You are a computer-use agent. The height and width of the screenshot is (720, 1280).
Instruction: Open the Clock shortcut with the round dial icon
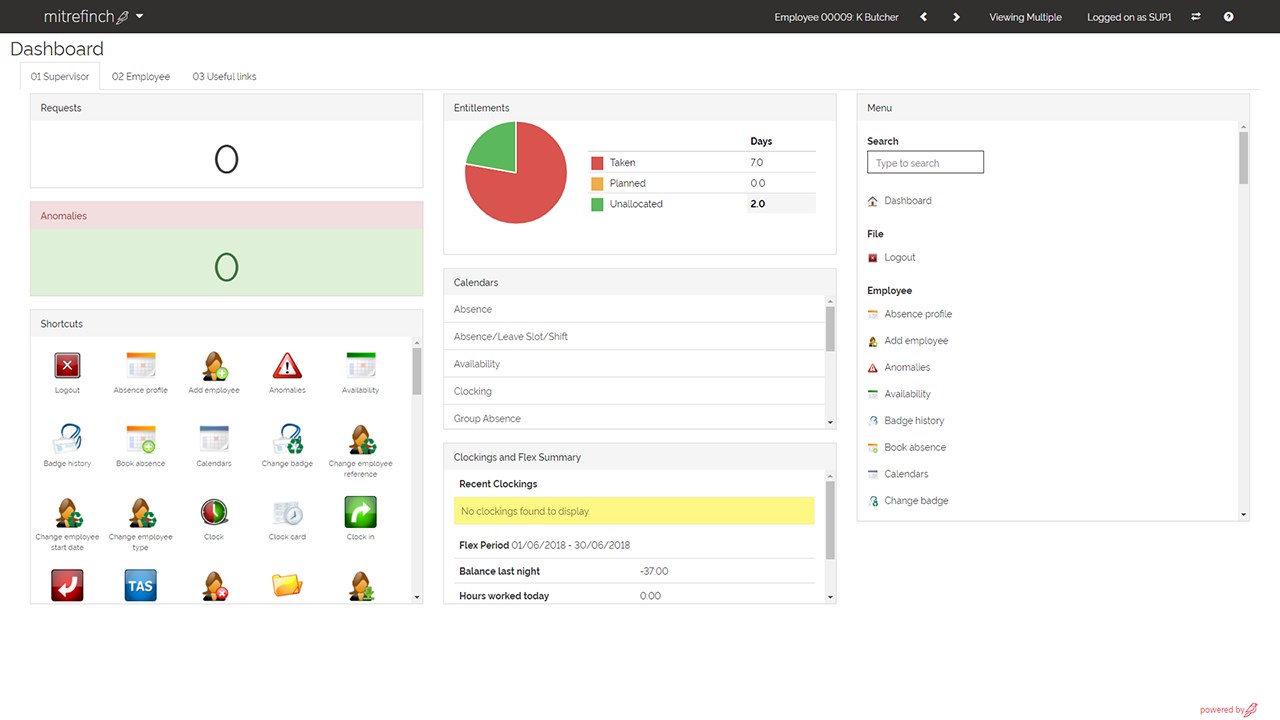[x=214, y=512]
